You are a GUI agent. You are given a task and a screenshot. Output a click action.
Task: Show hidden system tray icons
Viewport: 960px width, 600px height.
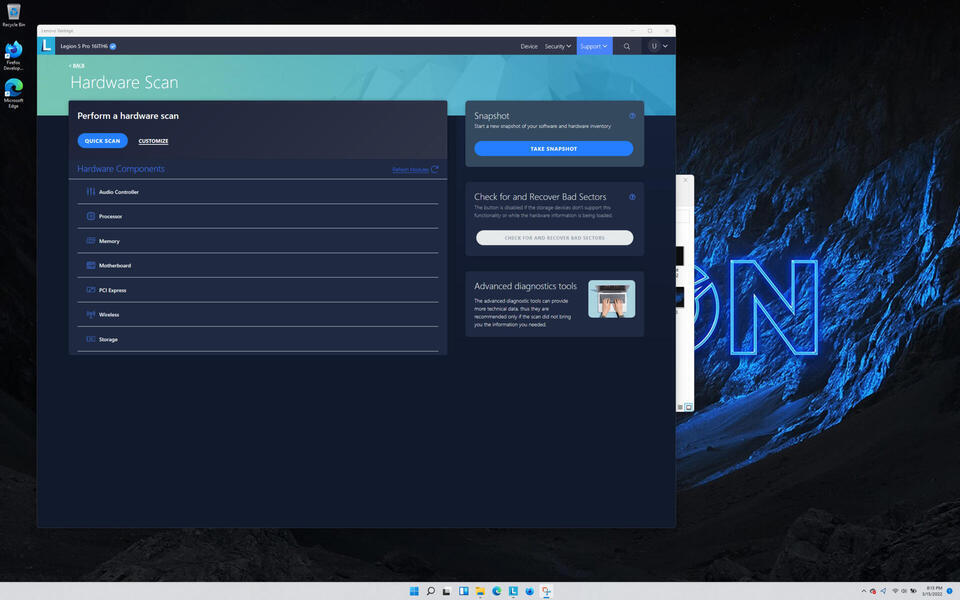click(864, 591)
